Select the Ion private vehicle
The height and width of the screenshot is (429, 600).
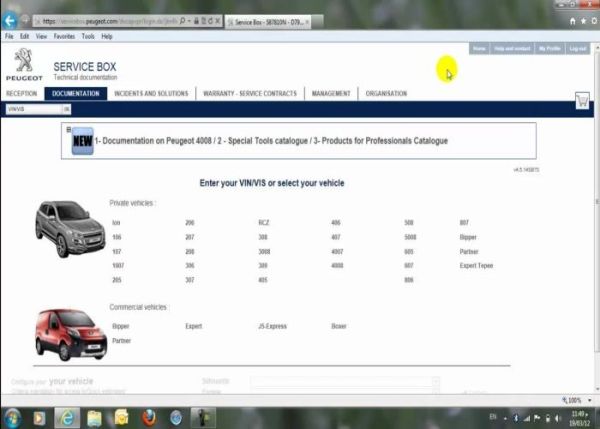[x=116, y=223]
